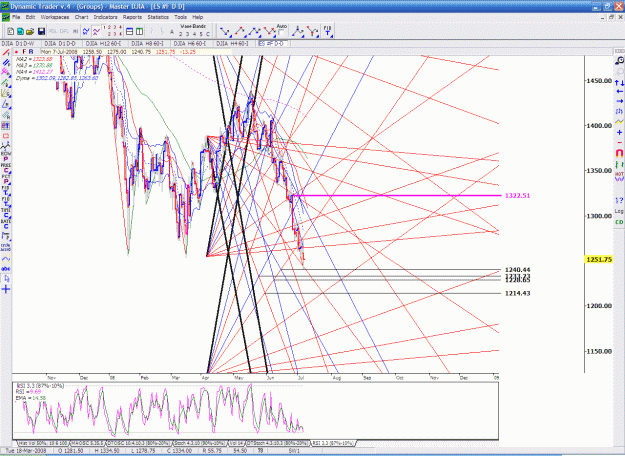This screenshot has width=625, height=456.
Task: Select the parallel channel lines tool
Action: tap(6, 62)
